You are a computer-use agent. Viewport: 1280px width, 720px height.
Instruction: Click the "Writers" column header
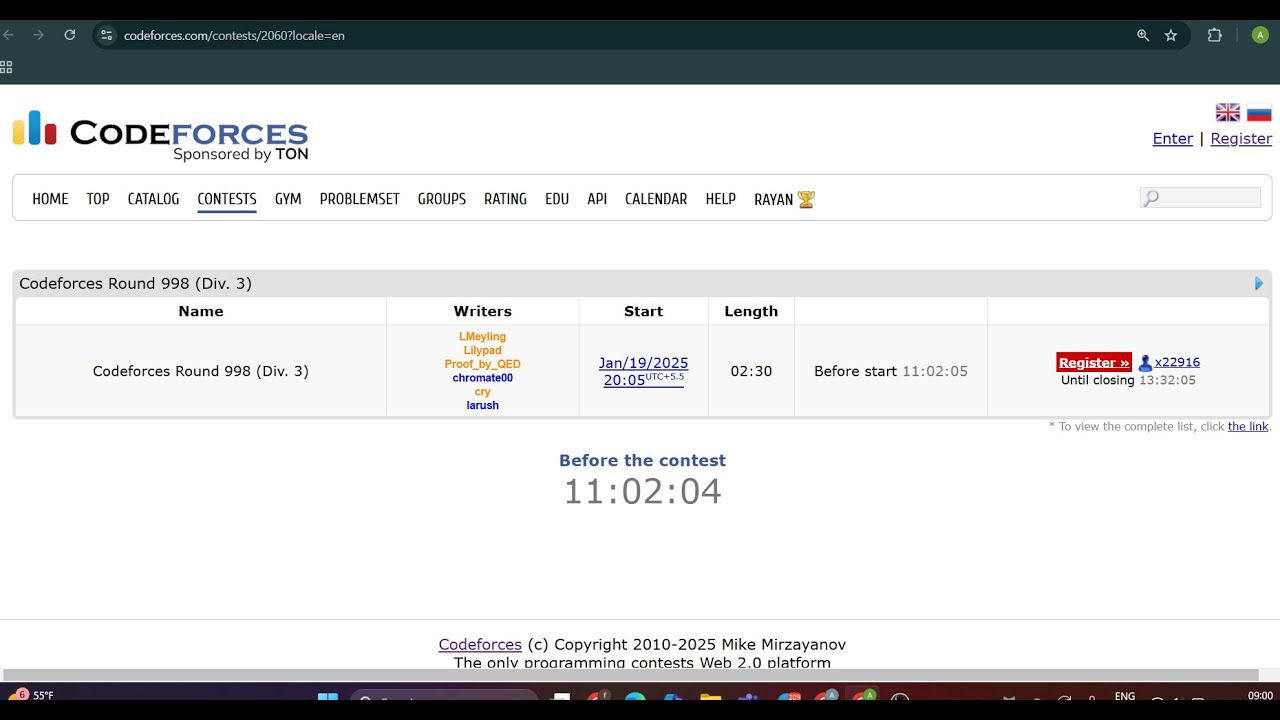tap(482, 311)
